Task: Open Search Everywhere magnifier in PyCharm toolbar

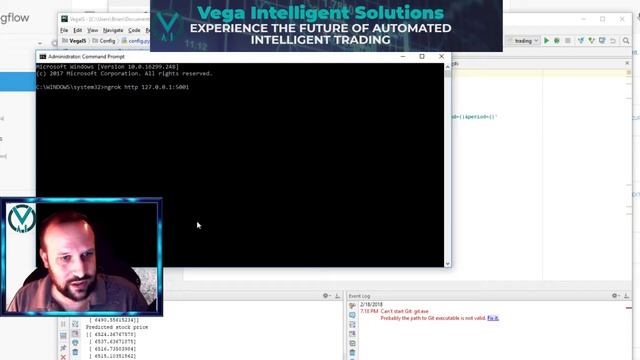Action: point(626,40)
